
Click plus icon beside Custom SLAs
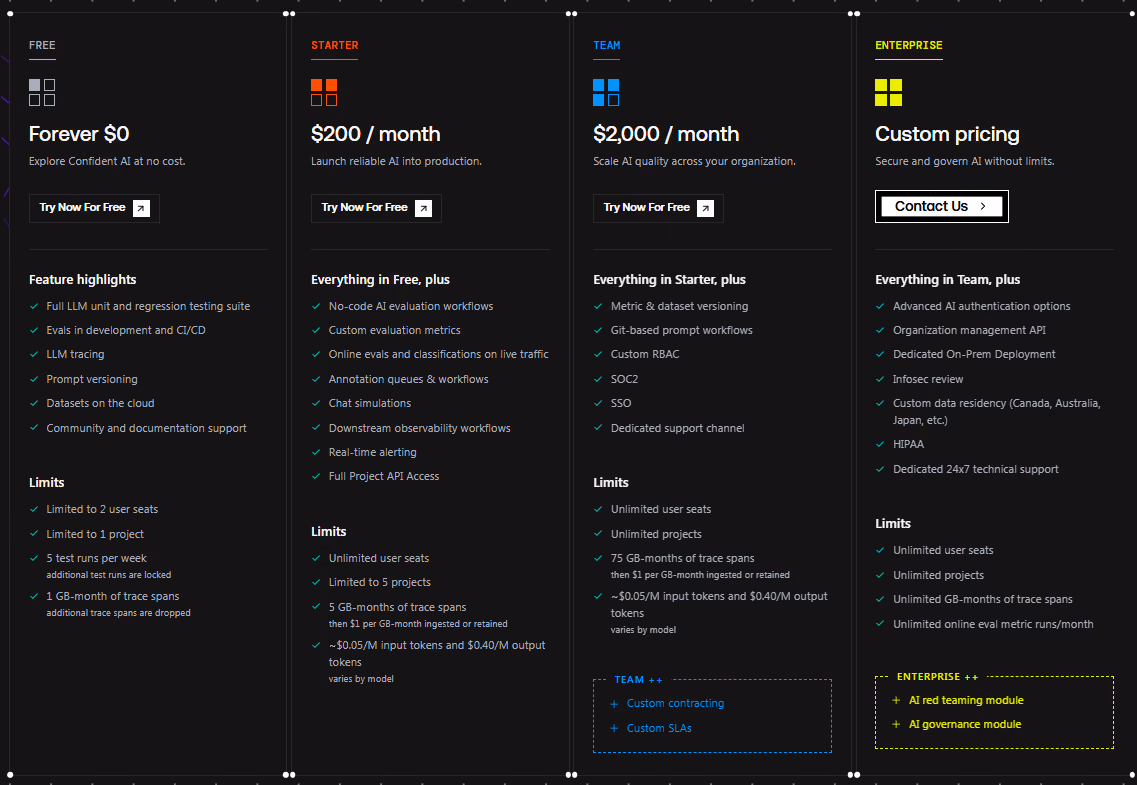click(x=614, y=728)
